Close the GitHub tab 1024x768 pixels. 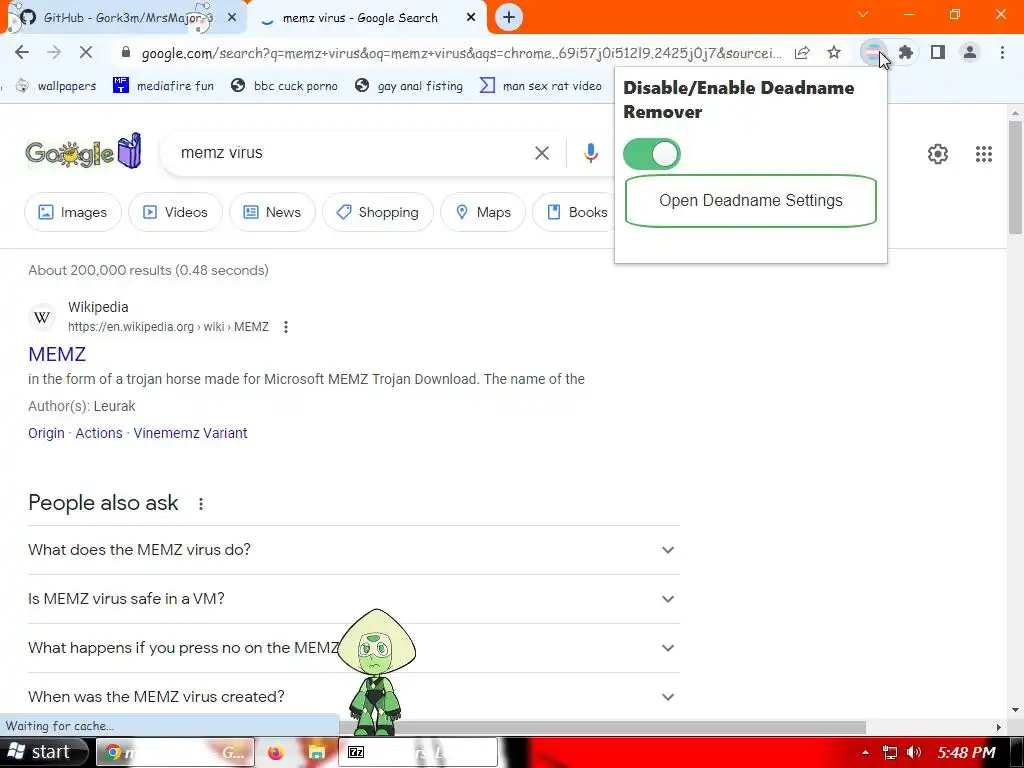pyautogui.click(x=232, y=18)
